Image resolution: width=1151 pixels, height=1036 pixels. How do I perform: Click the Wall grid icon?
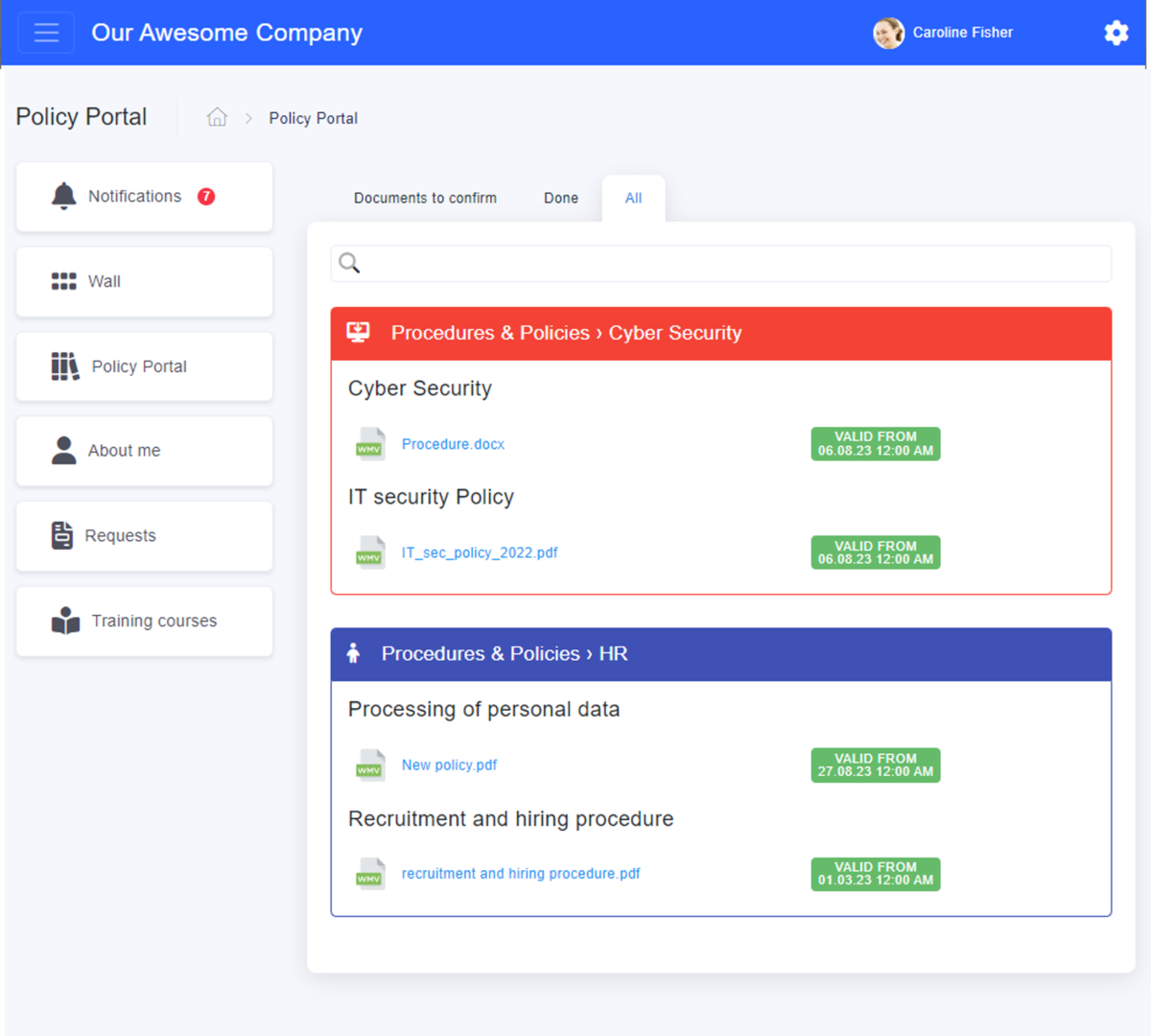(63, 281)
